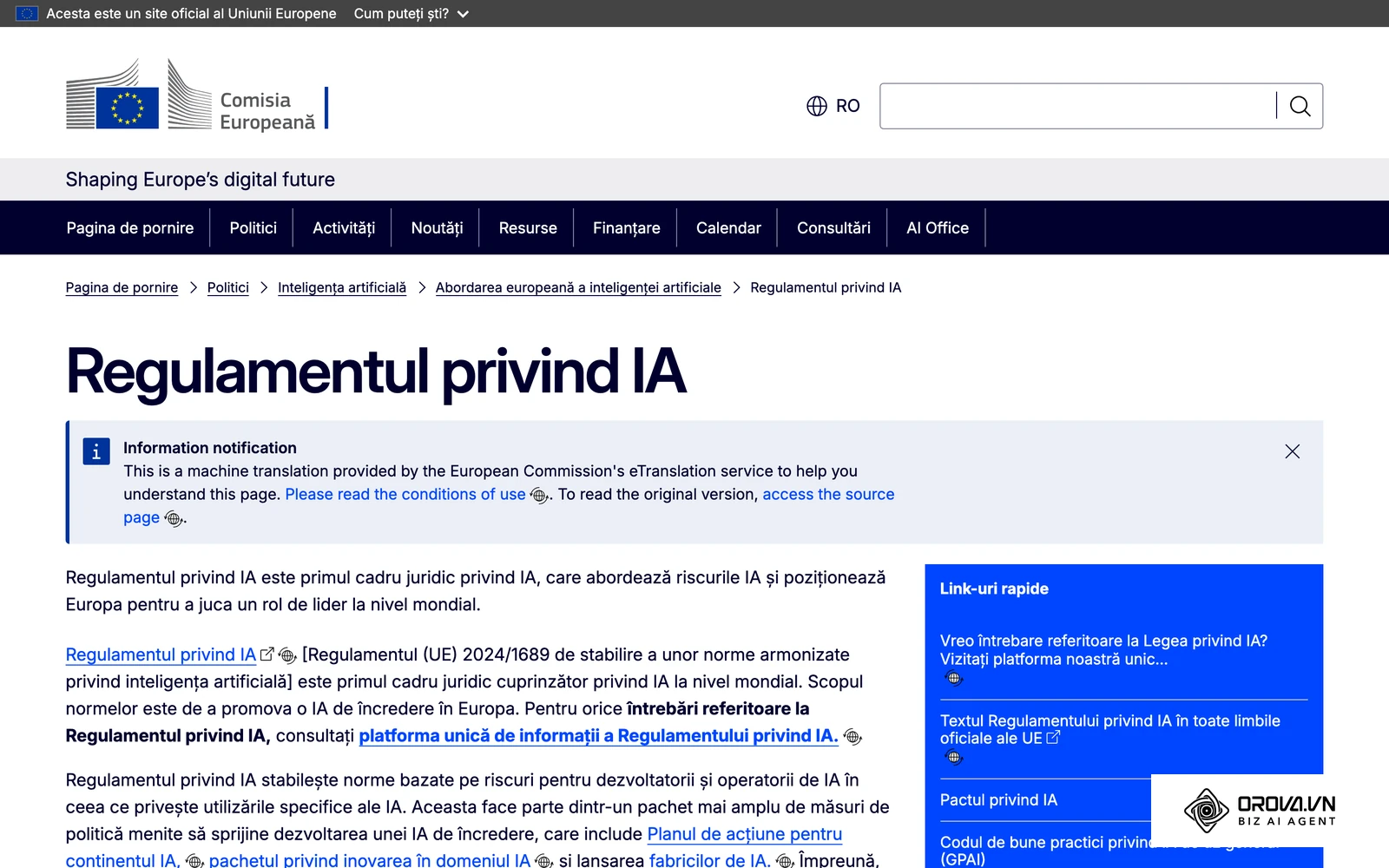Open 'Planul de acțiune pentru' link
This screenshot has height=868, width=1389.
click(x=745, y=833)
